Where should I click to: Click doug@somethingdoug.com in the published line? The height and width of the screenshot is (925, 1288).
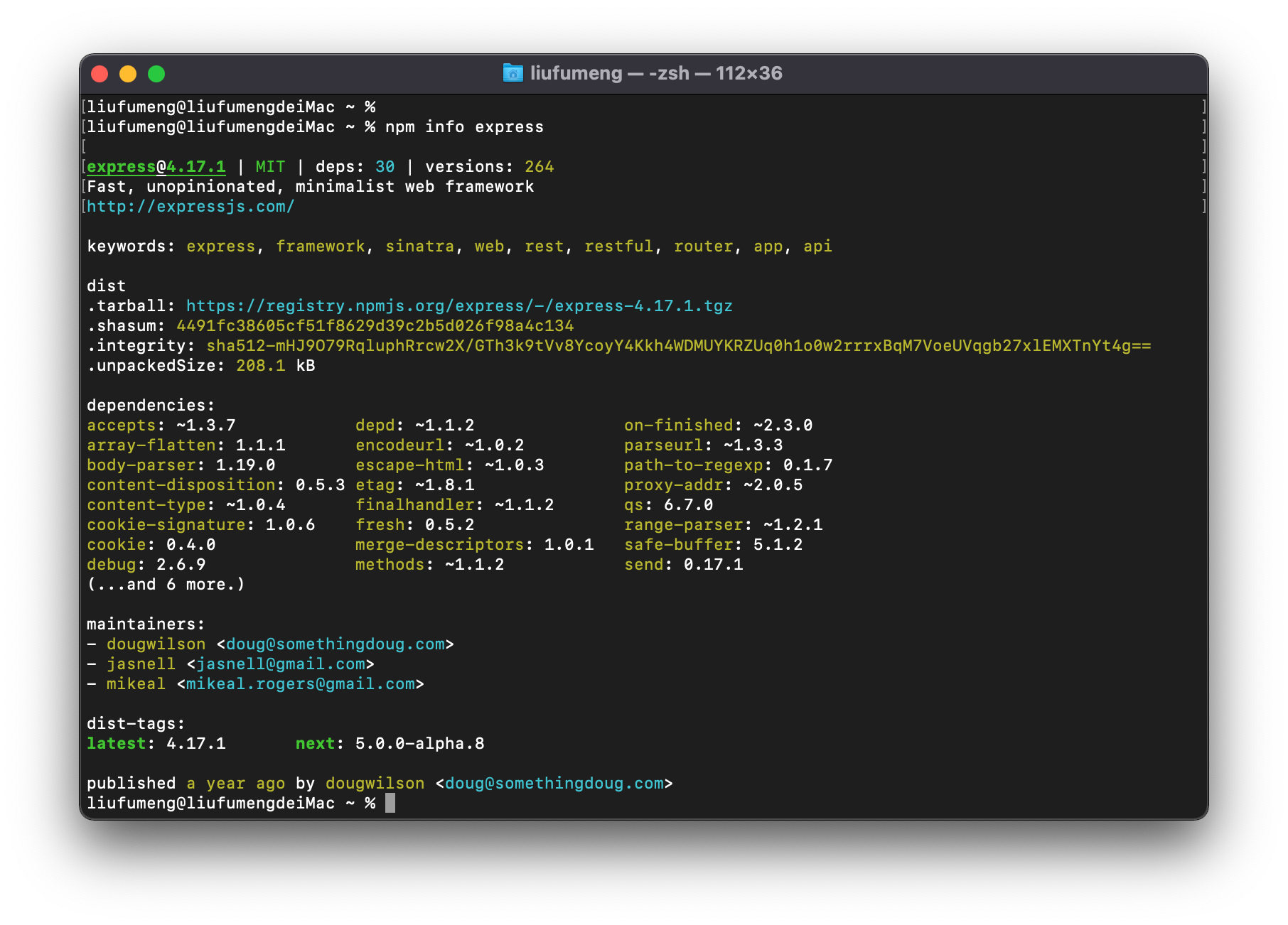tap(554, 784)
